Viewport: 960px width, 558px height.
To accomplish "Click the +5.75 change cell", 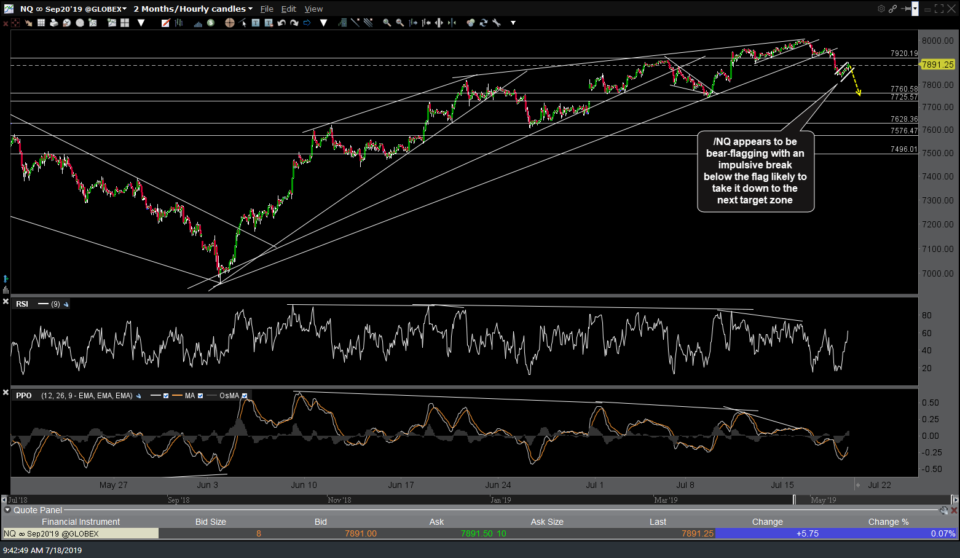I will 808,533.
